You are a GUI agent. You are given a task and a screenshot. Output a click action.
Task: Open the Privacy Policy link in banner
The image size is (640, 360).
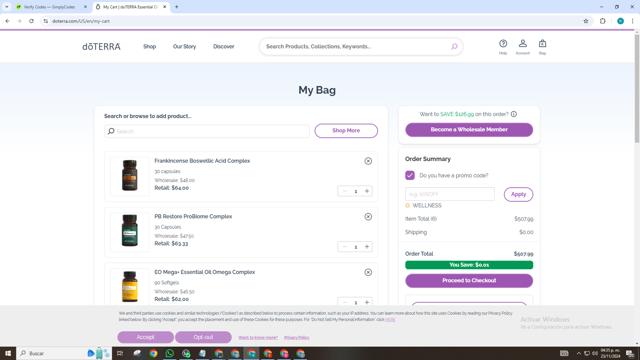click(x=297, y=338)
